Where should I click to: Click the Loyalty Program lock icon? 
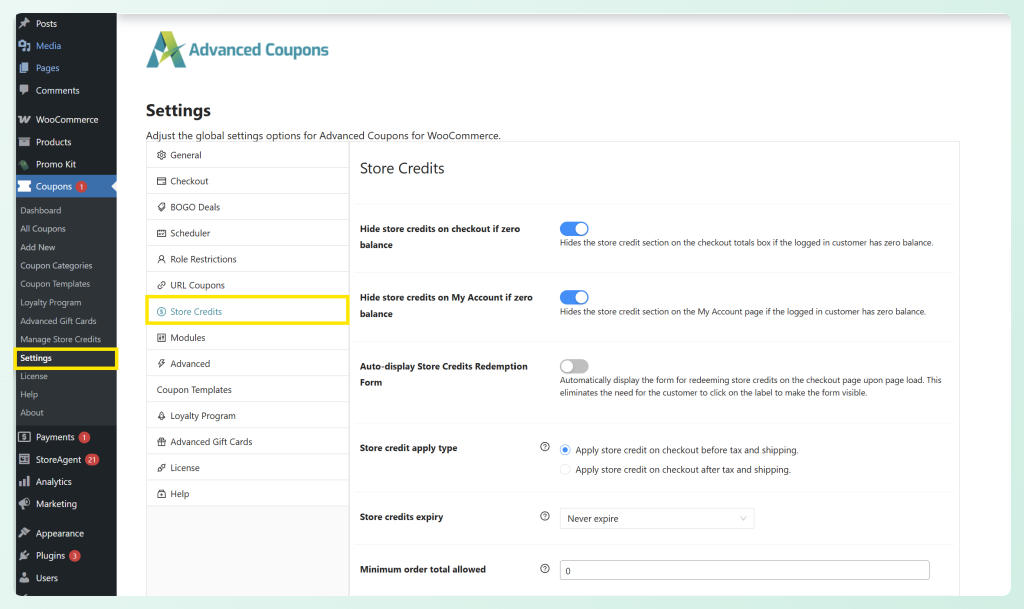pos(160,415)
